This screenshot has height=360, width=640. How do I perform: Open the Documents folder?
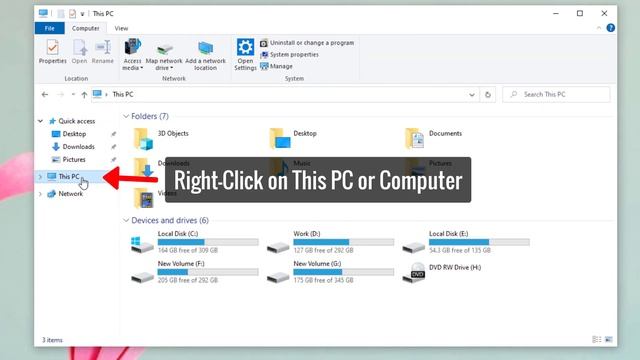click(x=433, y=138)
